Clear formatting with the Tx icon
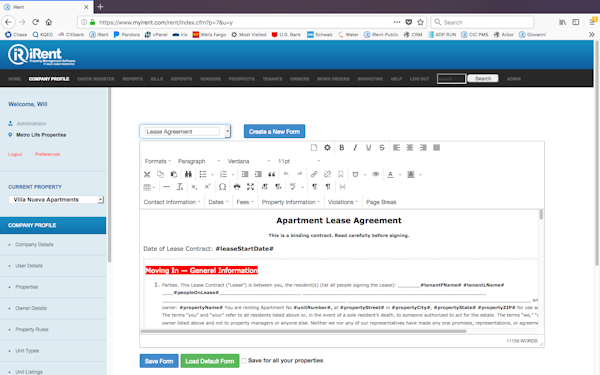600x375 pixels. (180, 187)
